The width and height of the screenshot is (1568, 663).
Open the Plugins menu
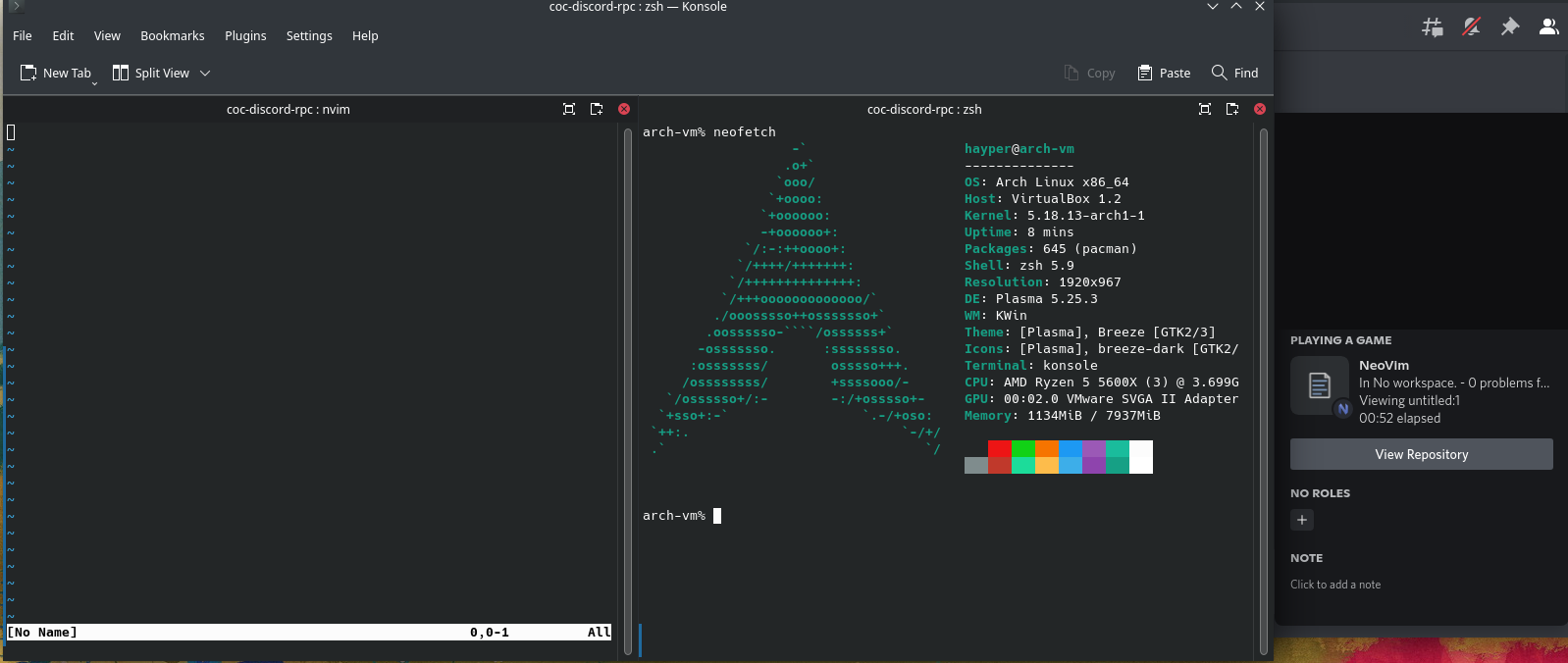click(245, 35)
